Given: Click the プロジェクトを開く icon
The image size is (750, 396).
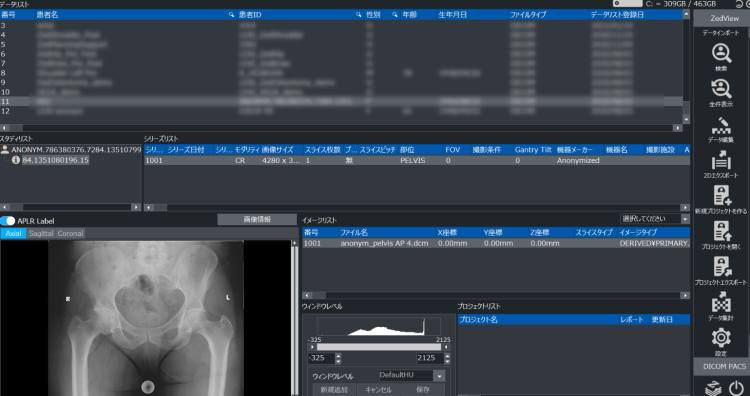Looking at the screenshot, I should [x=721, y=235].
